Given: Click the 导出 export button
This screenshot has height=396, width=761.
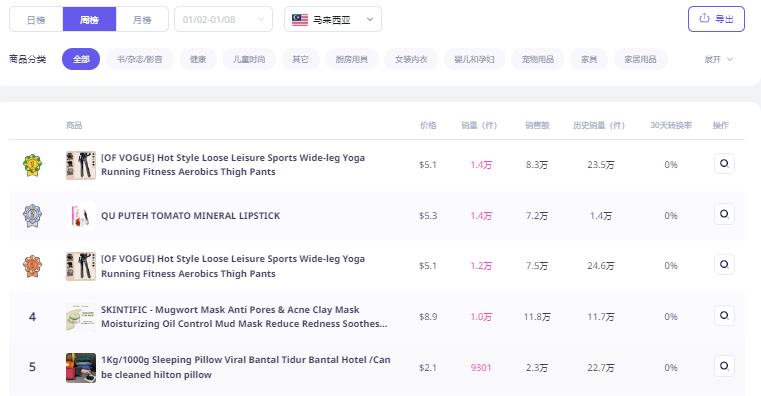Looking at the screenshot, I should click(716, 19).
